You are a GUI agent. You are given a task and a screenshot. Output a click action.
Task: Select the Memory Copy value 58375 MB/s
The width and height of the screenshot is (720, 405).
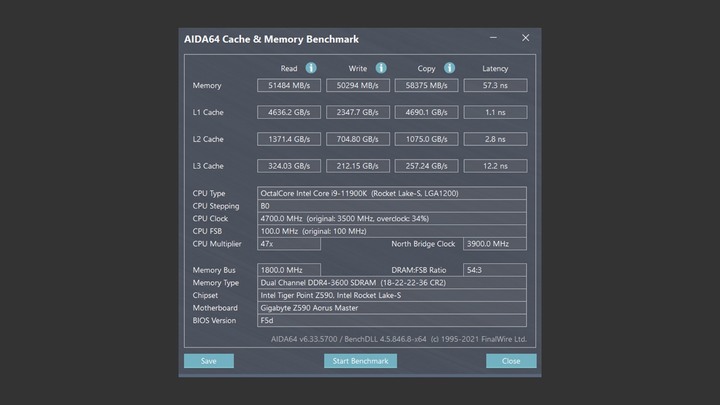426,85
